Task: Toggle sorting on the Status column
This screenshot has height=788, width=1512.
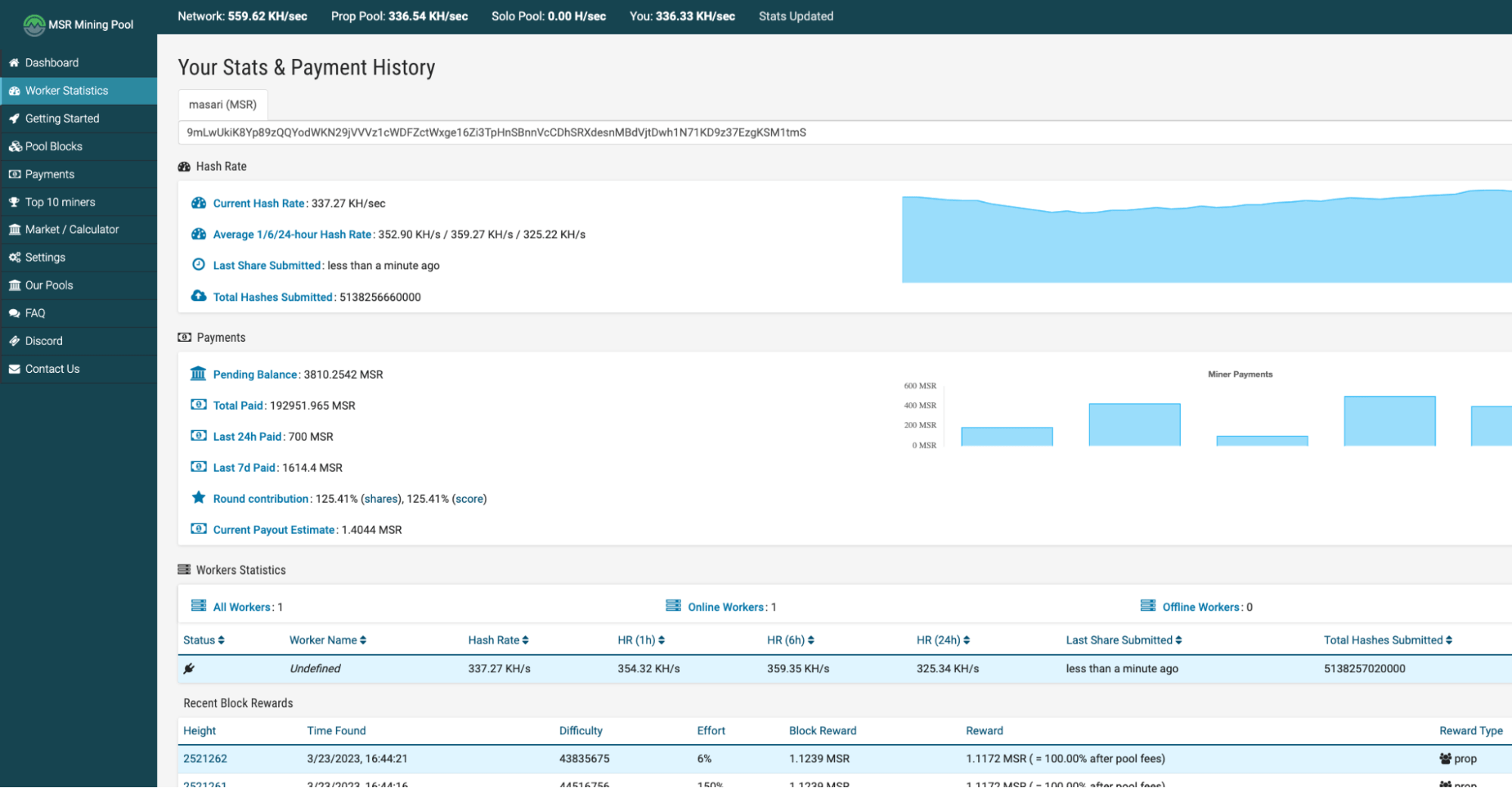Action: point(222,640)
